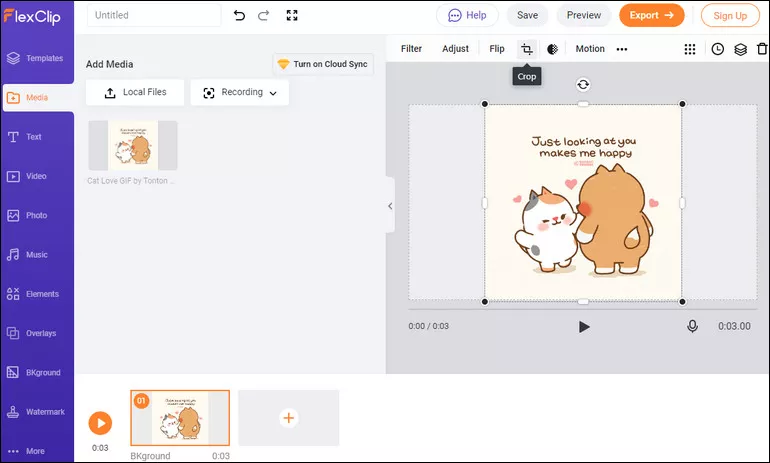Expand the More sidebar options
The height and width of the screenshot is (463, 770).
pyautogui.click(x=27, y=451)
